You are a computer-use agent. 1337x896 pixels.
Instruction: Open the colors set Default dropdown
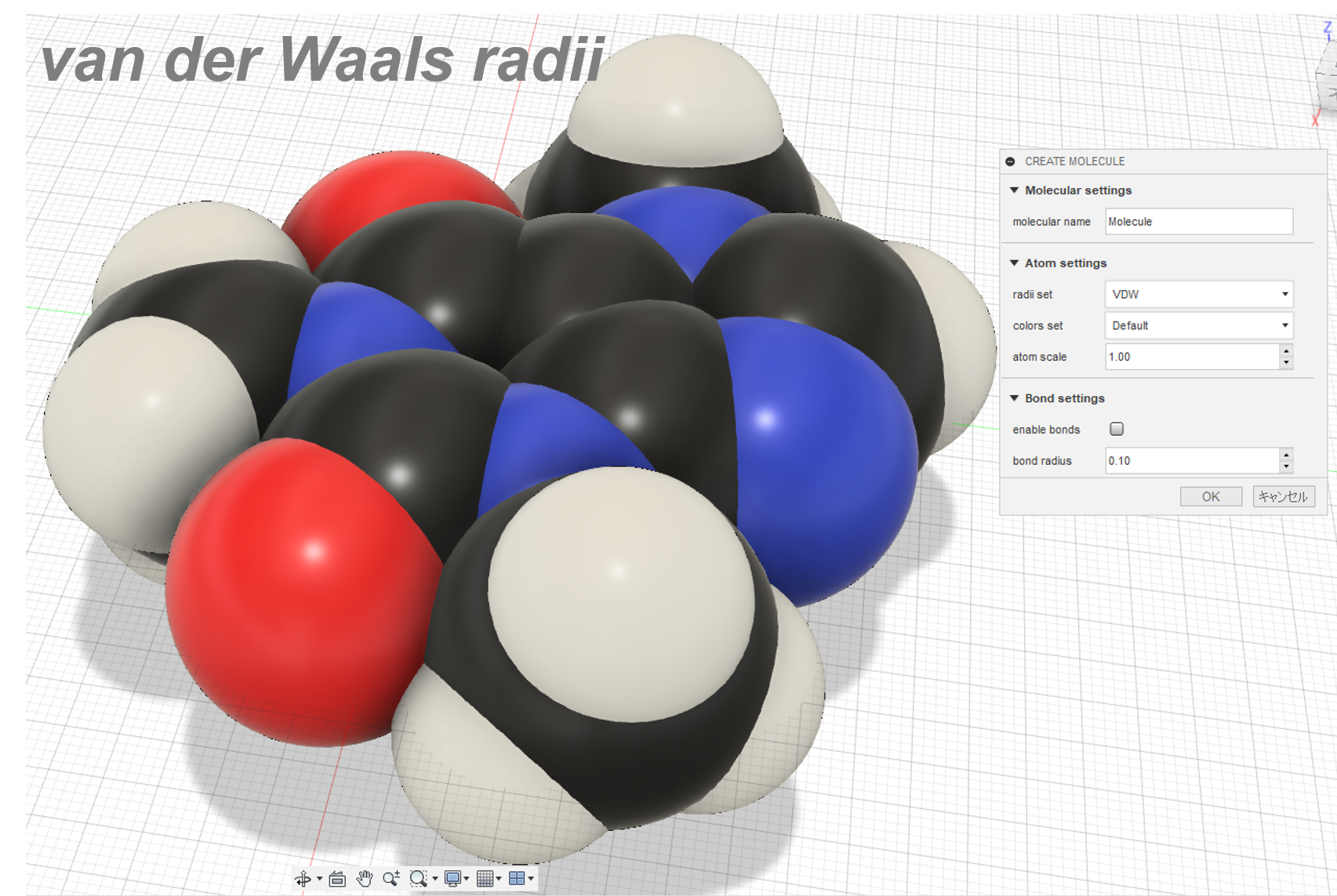click(1285, 325)
